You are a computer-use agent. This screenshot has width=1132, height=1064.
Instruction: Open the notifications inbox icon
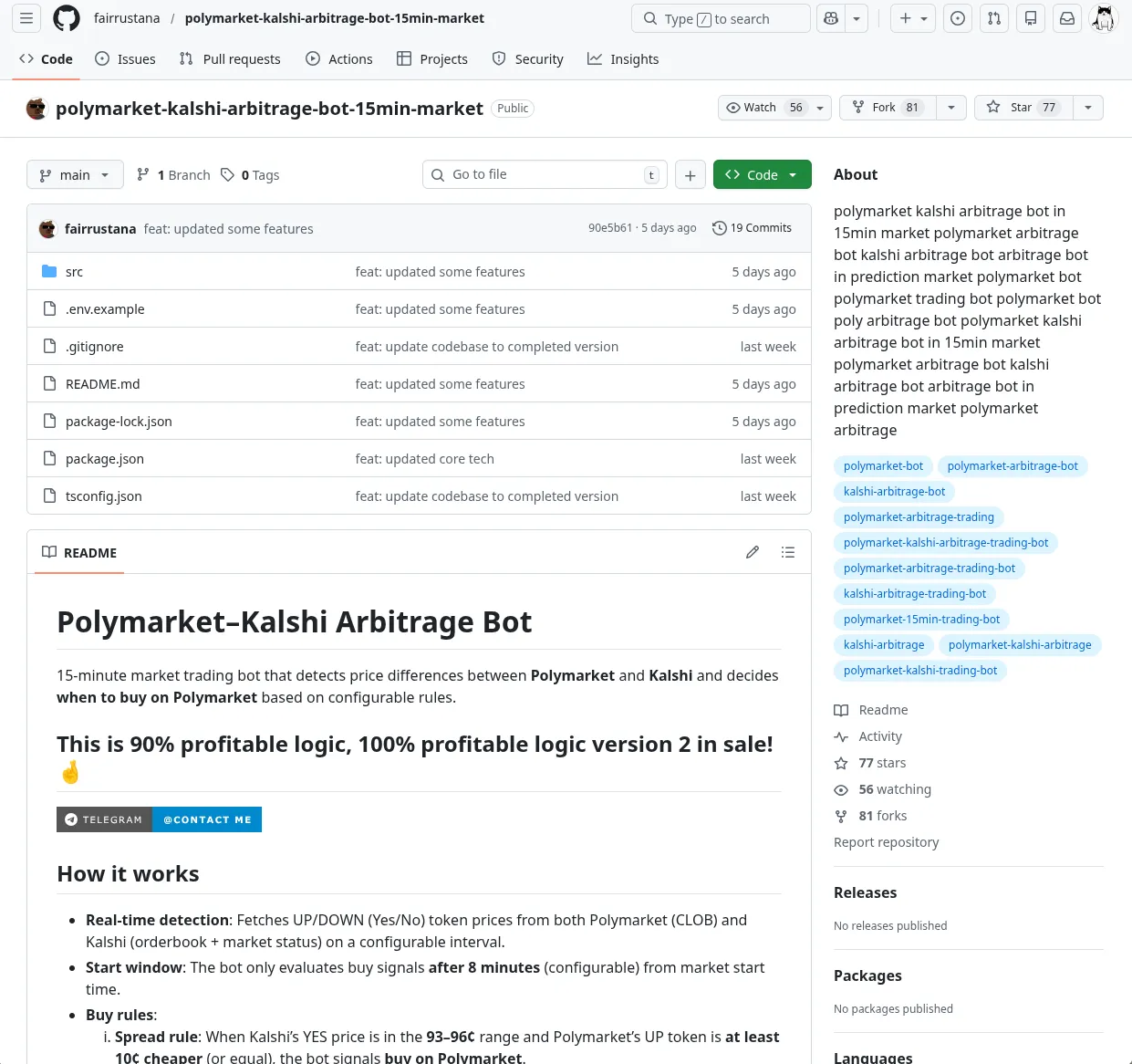1066,18
